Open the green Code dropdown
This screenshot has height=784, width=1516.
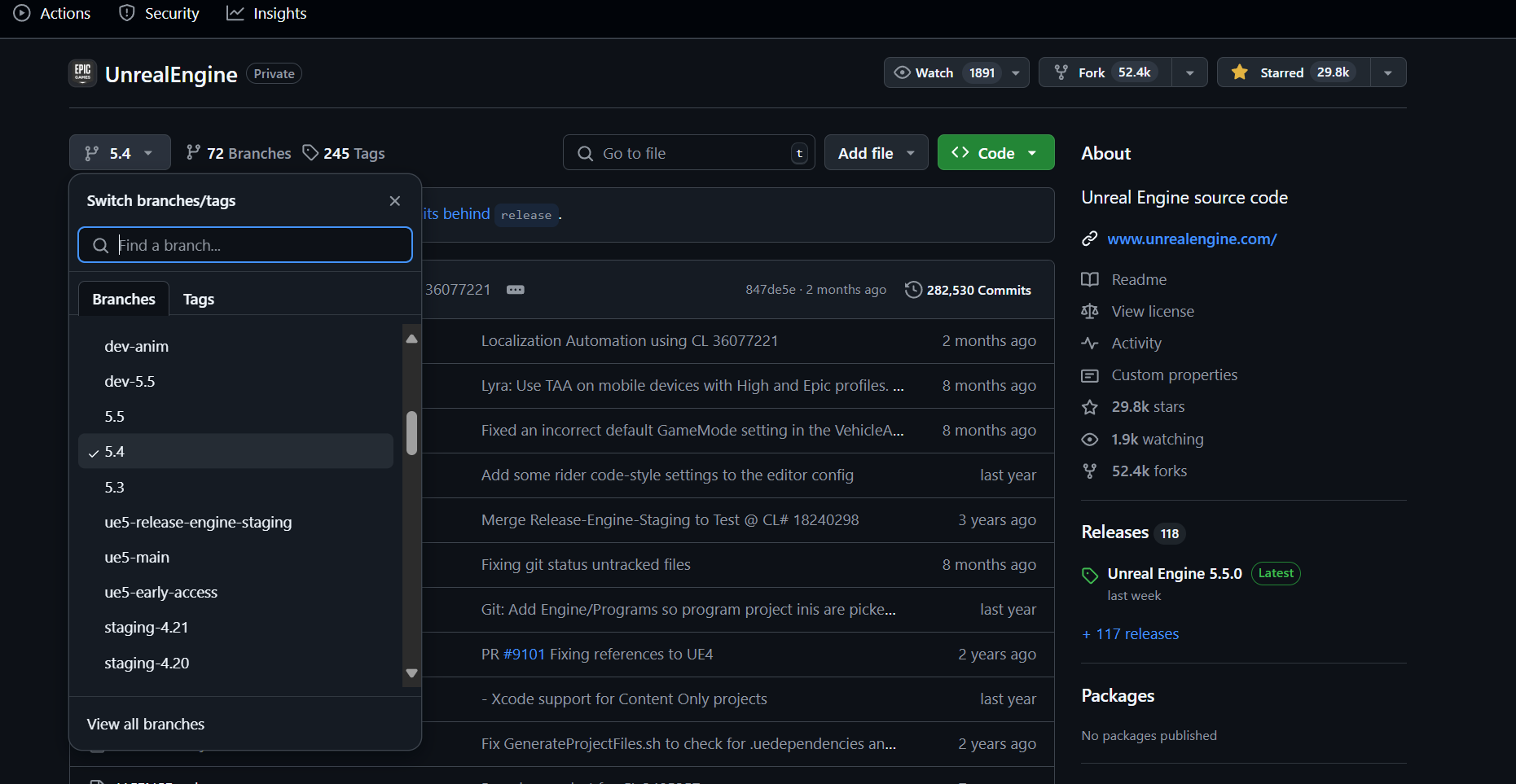click(x=995, y=153)
